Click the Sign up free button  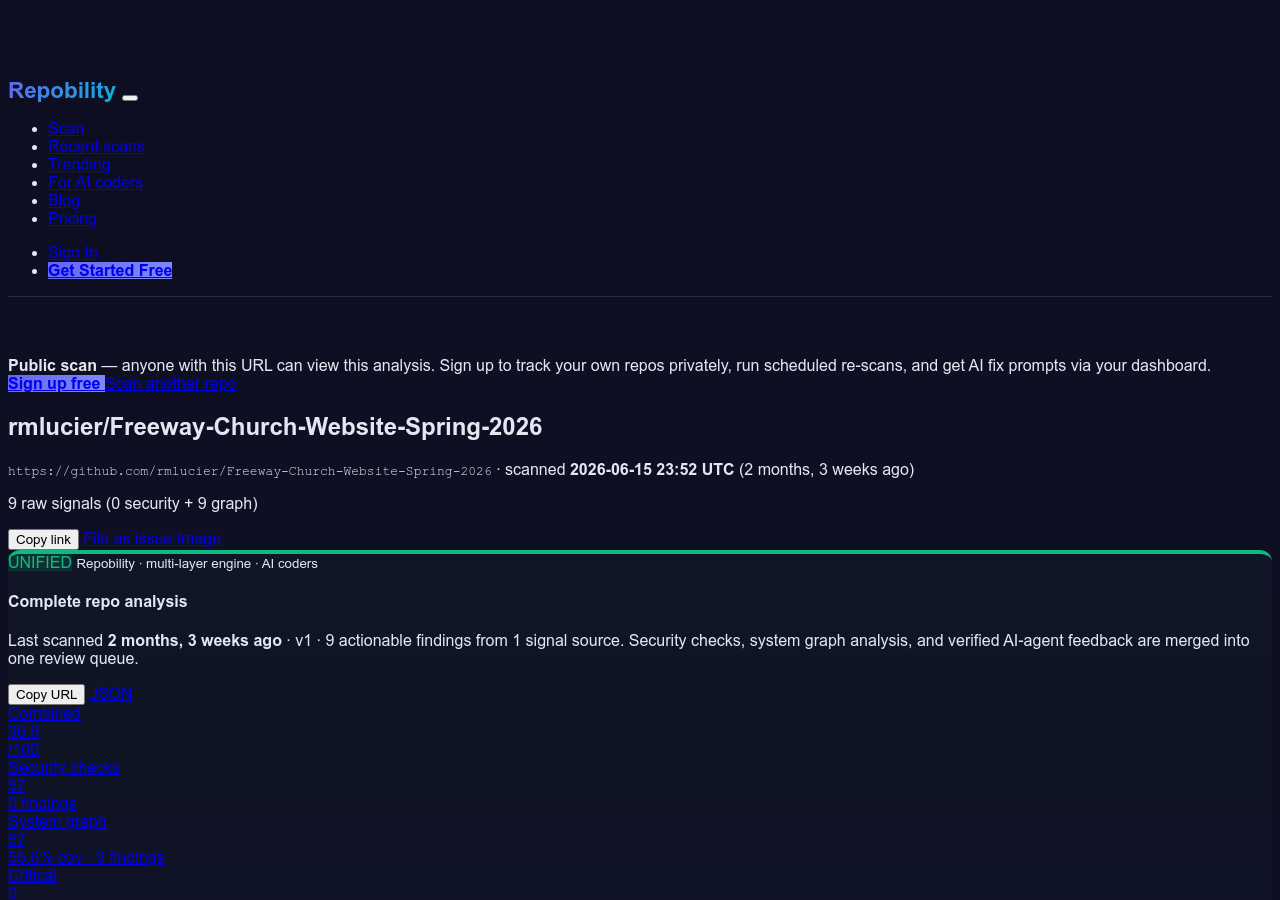(56, 383)
